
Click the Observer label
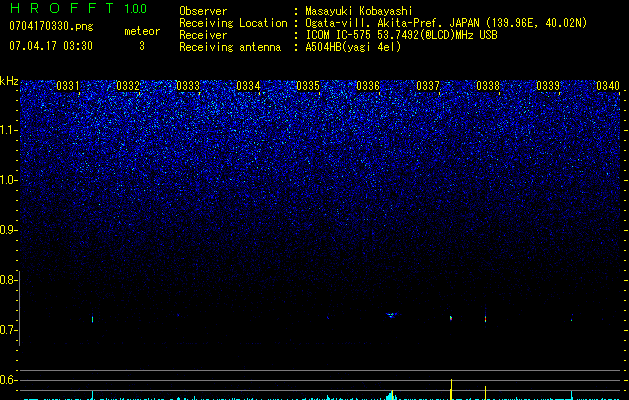[203, 11]
